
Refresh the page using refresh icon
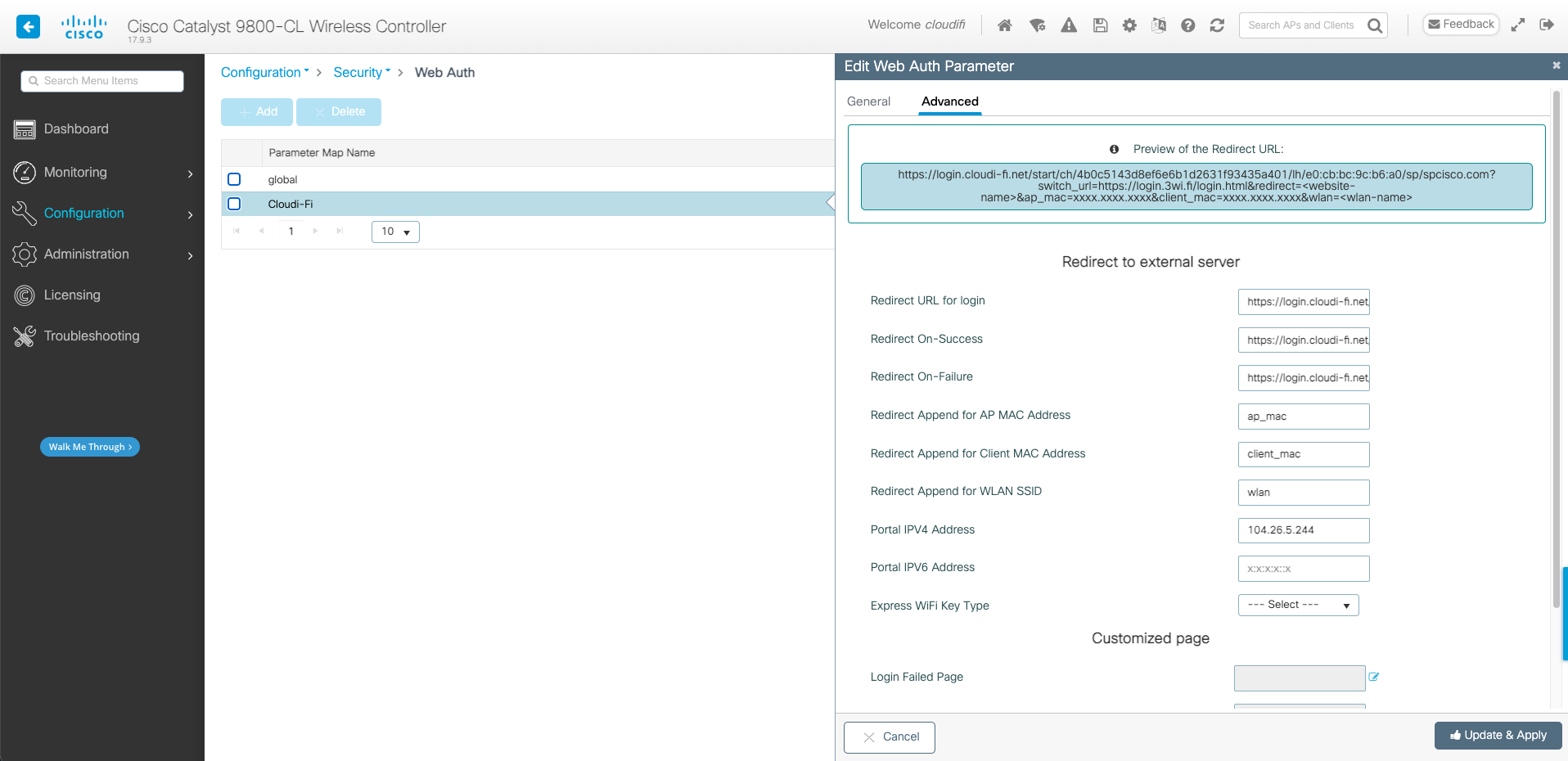[1217, 25]
